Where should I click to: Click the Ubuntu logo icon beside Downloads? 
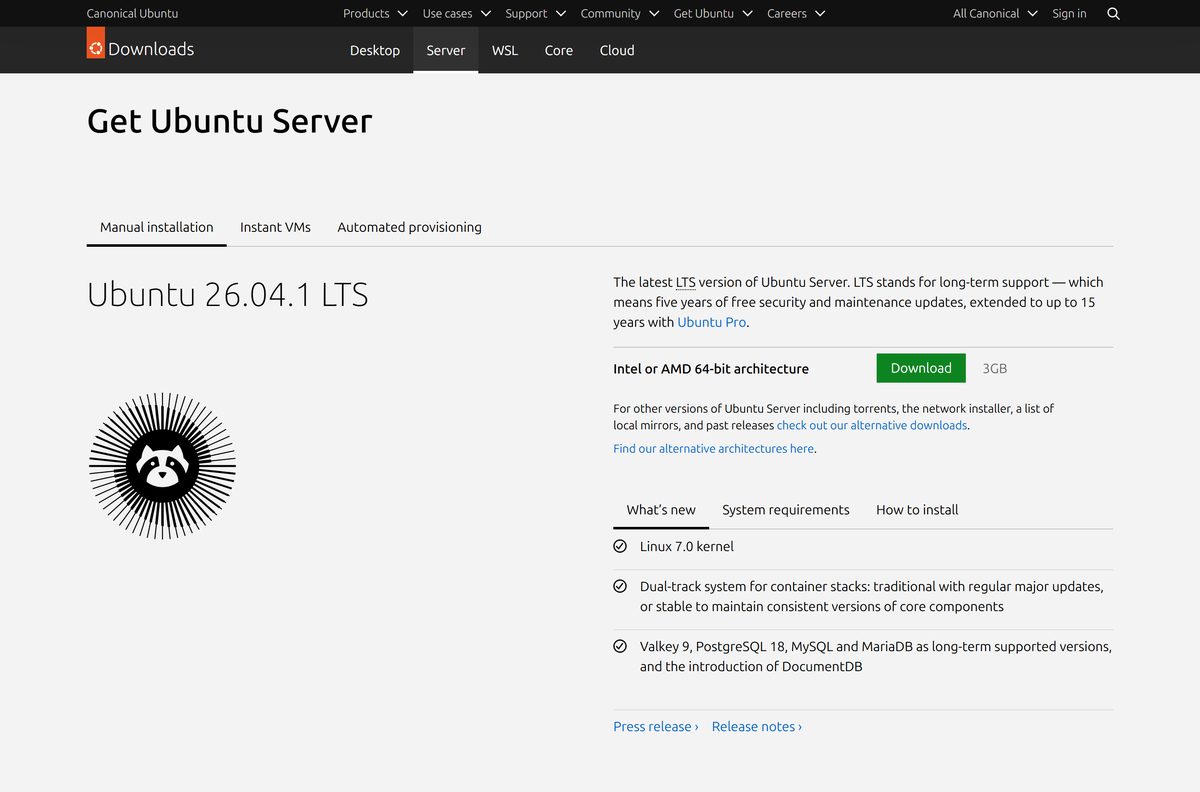[96, 43]
